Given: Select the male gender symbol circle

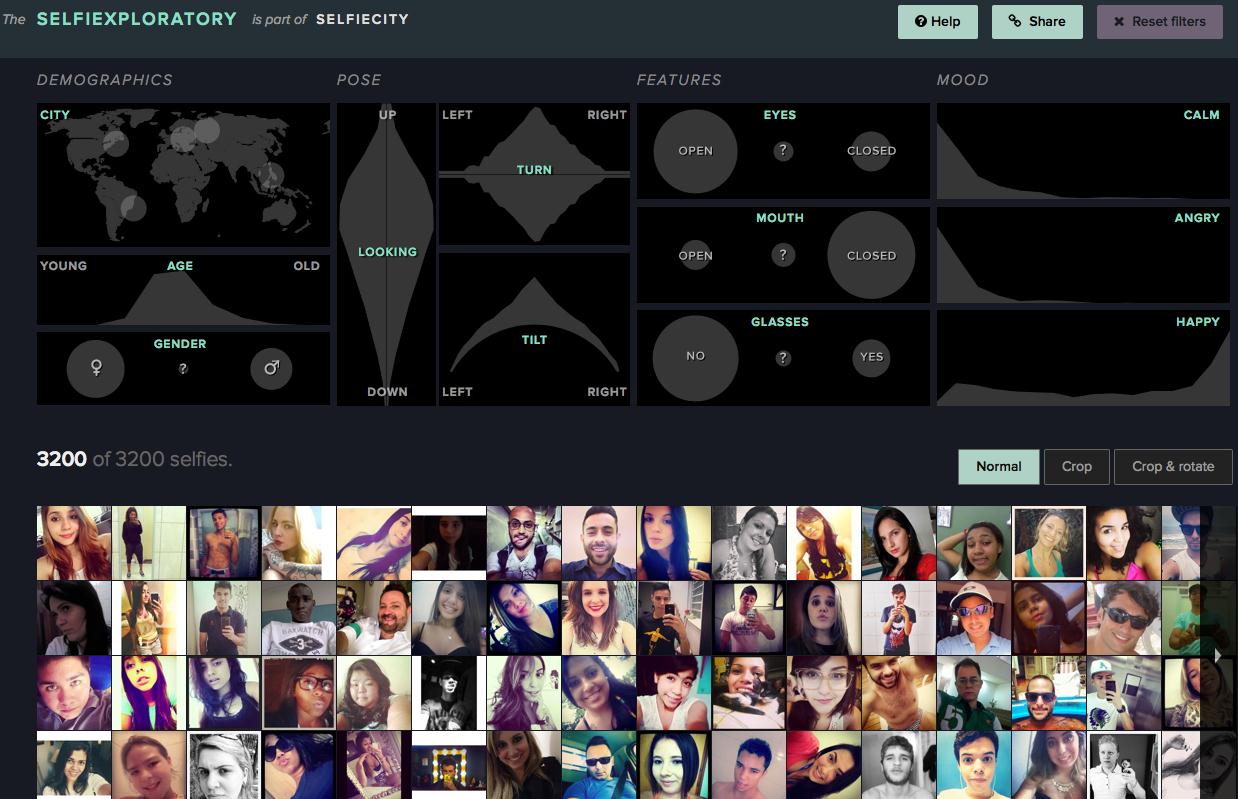Looking at the screenshot, I should (271, 368).
